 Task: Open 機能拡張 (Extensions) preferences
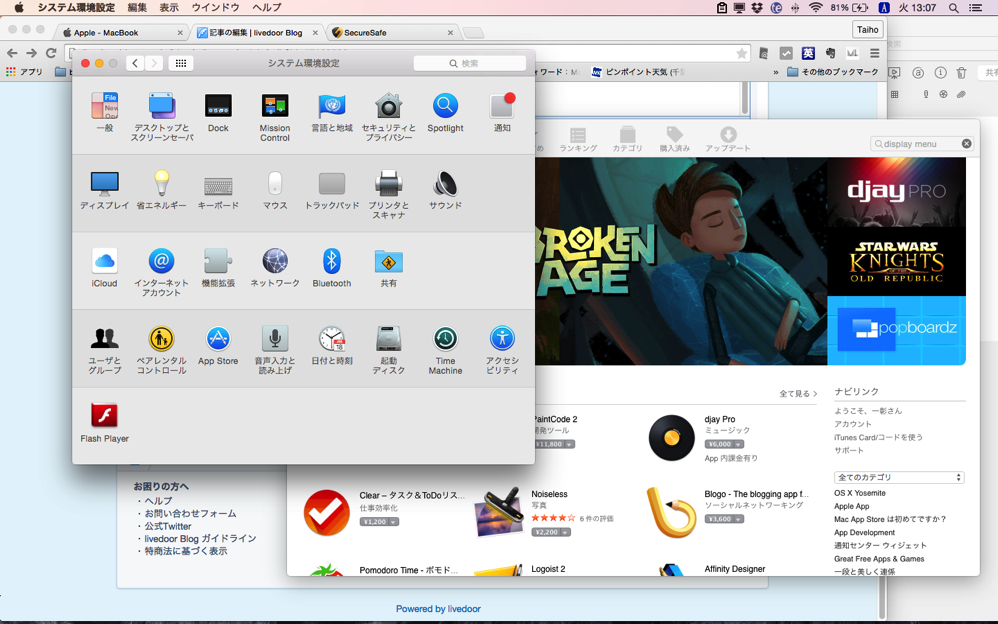tap(218, 267)
